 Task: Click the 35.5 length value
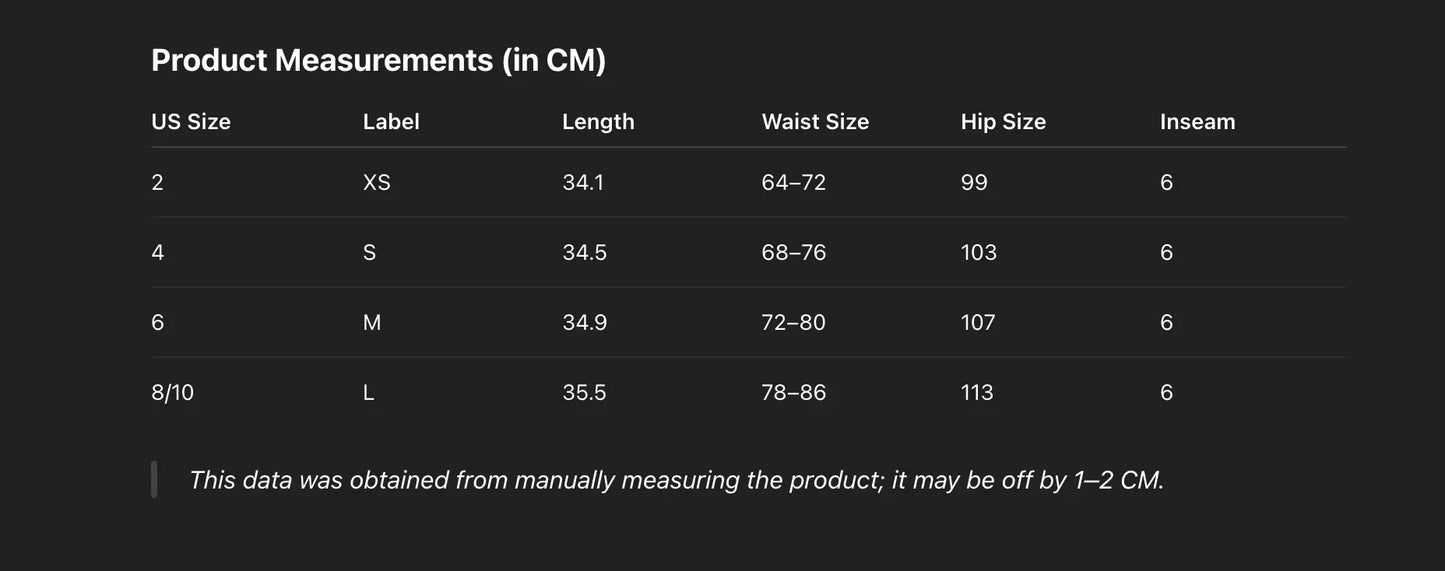(x=584, y=392)
